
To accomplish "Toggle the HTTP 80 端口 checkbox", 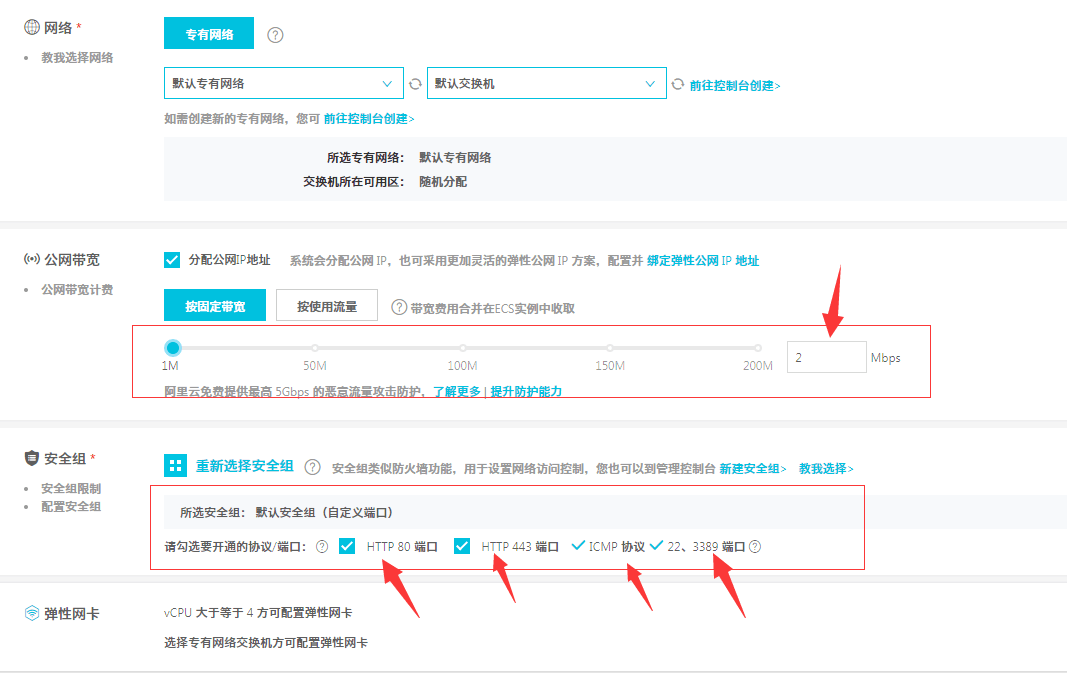I will pyautogui.click(x=347, y=546).
